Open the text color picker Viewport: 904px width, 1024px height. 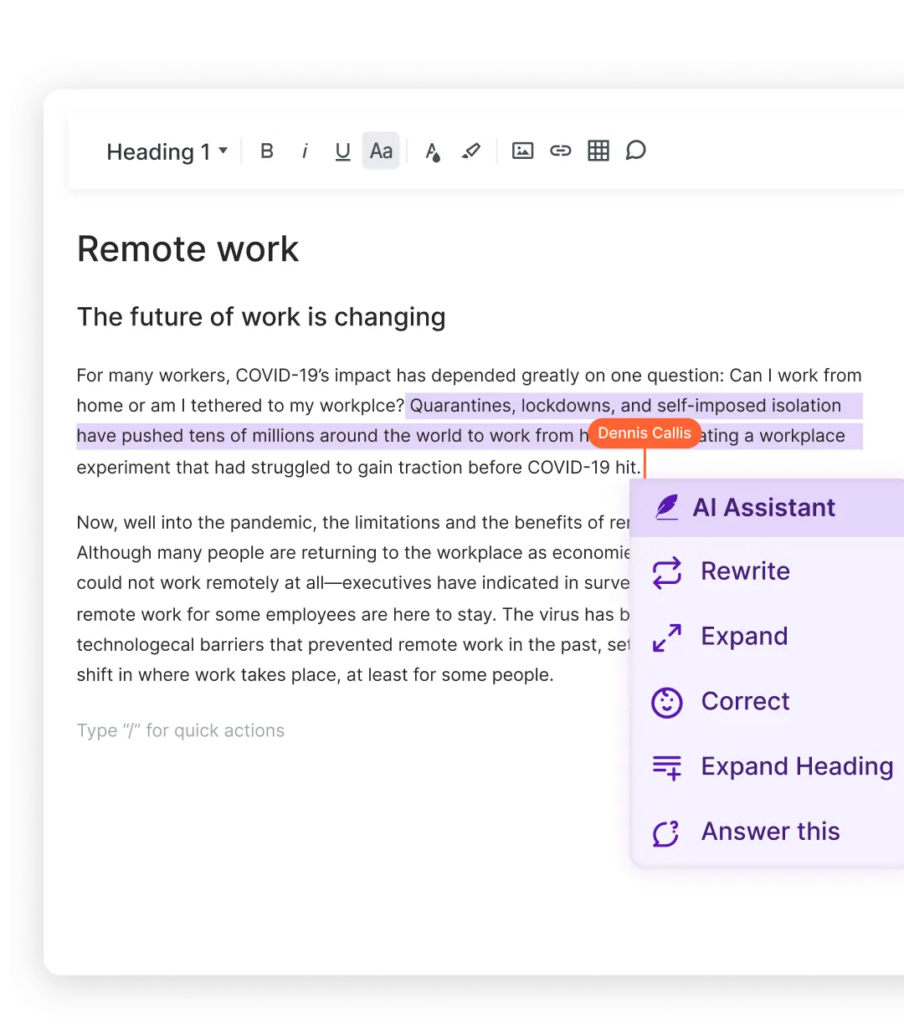[432, 151]
